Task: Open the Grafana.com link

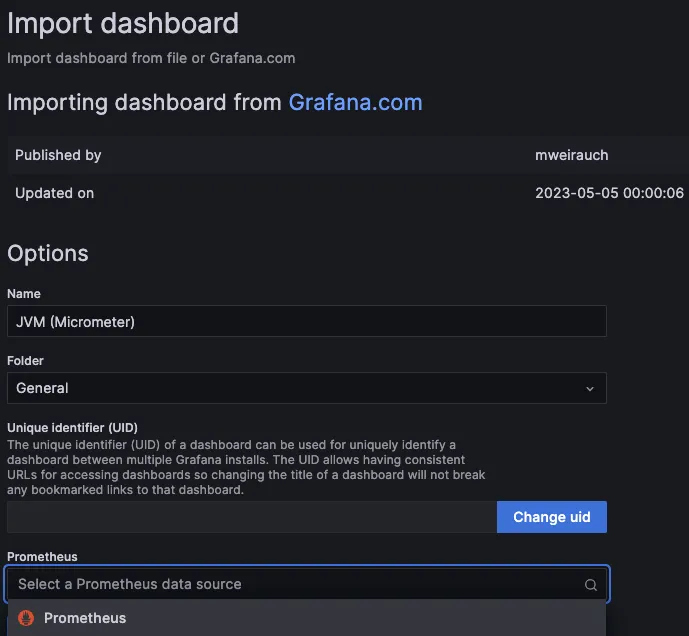Action: (355, 102)
